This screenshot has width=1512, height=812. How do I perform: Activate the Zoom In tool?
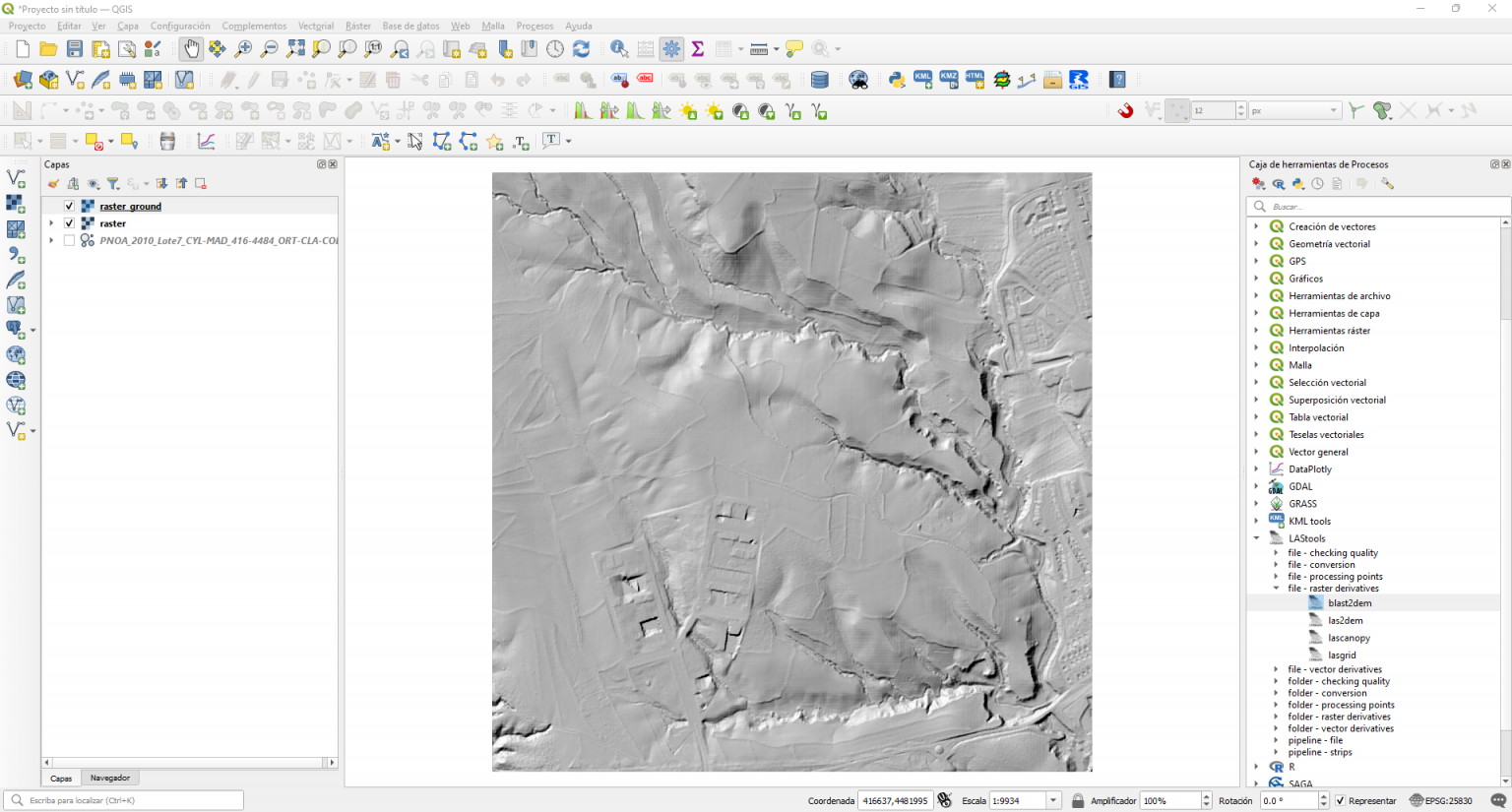pos(243,48)
